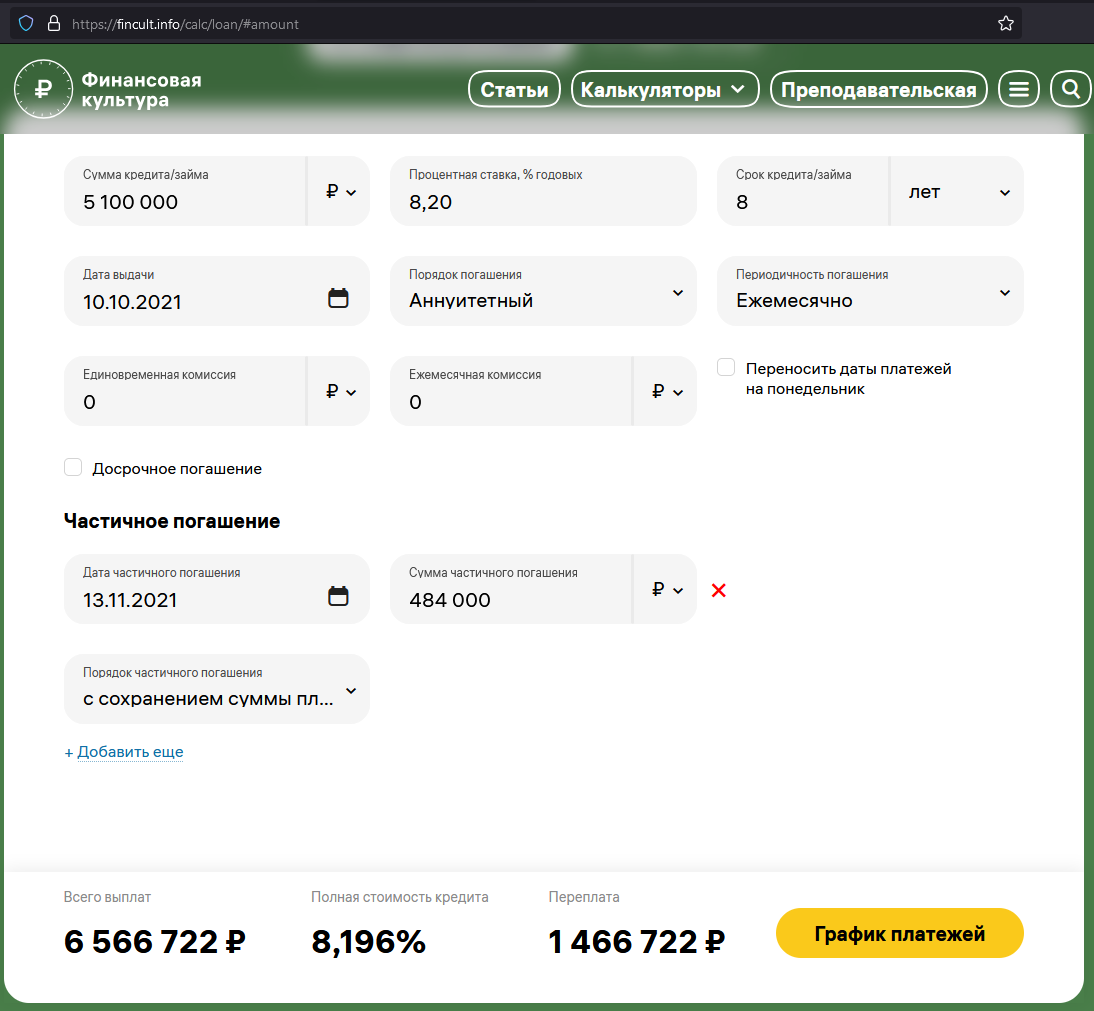Viewport: 1094px width, 1011px height.
Task: Edit Сумма частичного погашения 484 000
Action: 511,589
